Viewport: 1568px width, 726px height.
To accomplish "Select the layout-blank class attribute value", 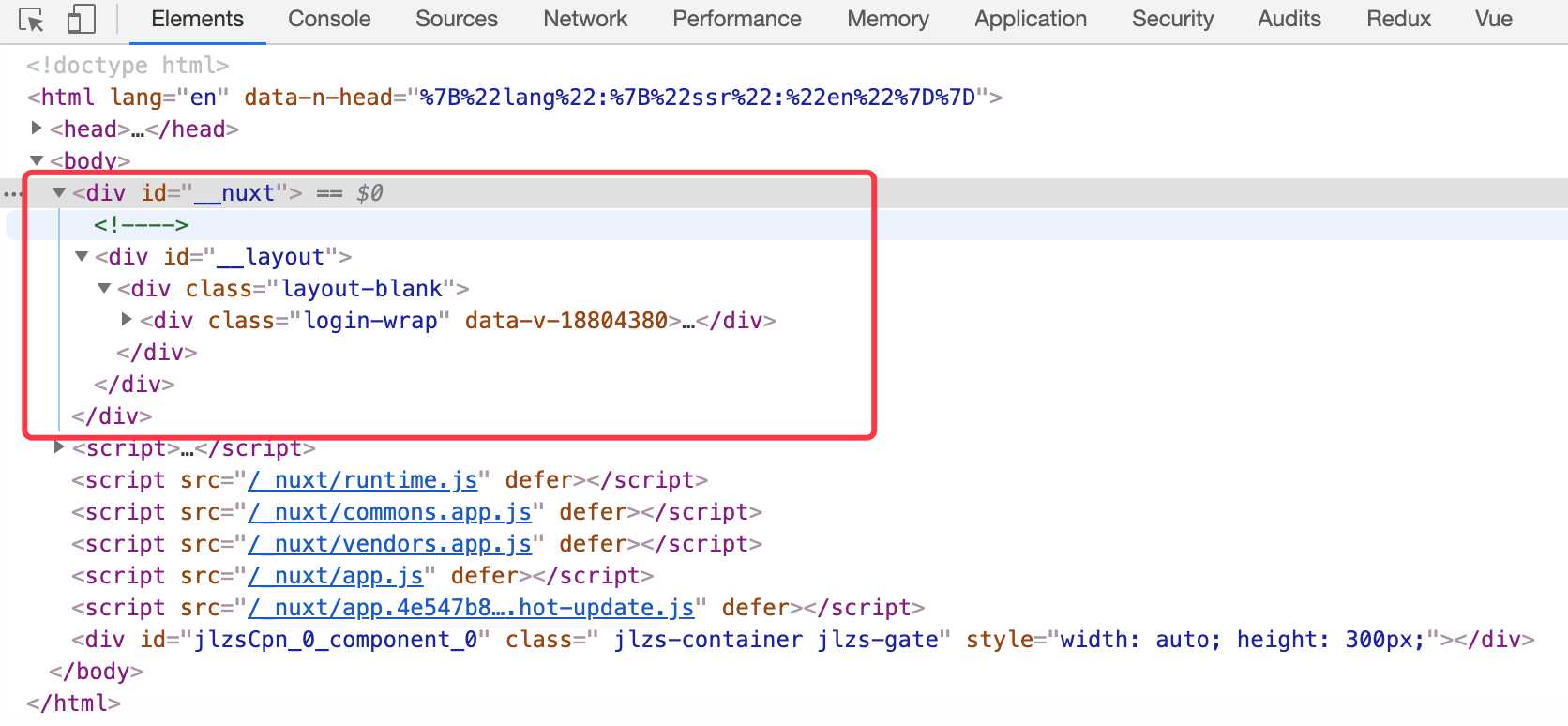I will [362, 289].
